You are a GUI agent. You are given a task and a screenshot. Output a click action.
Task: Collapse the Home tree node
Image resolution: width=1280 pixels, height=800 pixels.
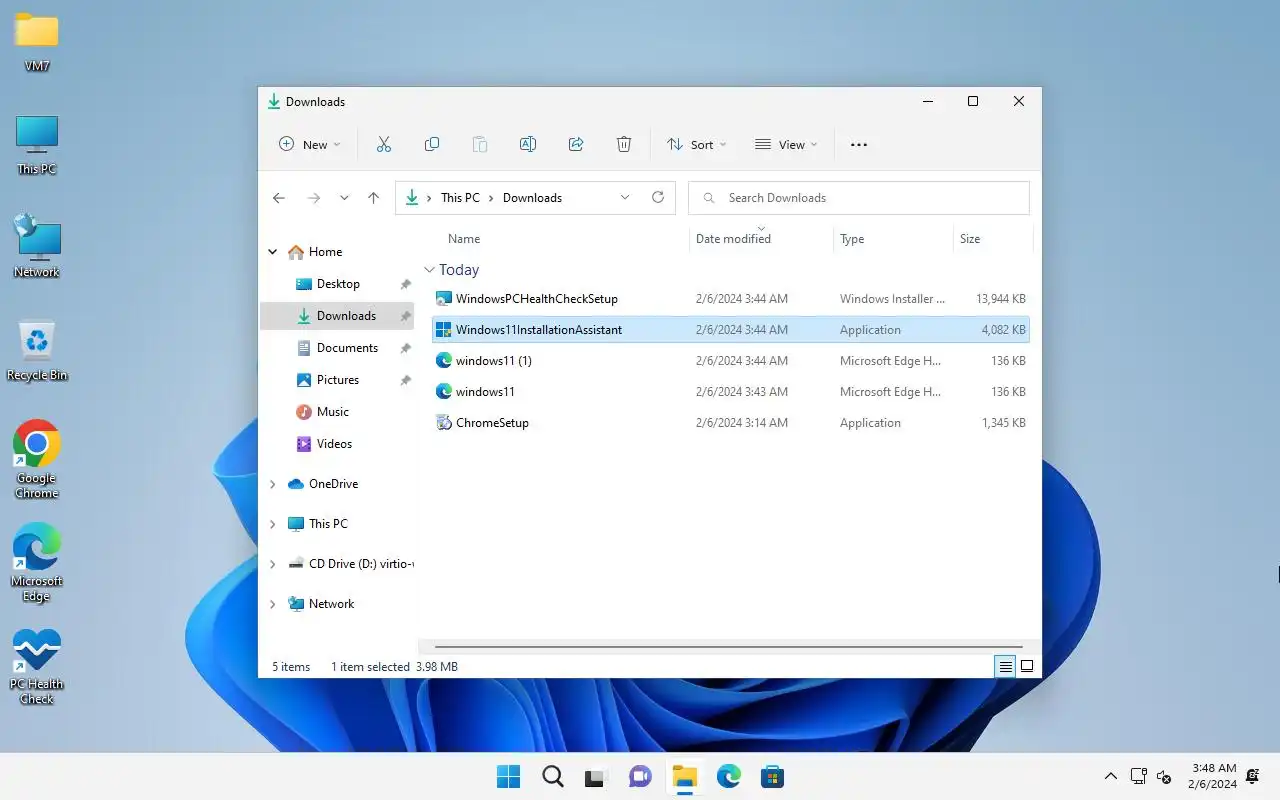pyautogui.click(x=273, y=252)
